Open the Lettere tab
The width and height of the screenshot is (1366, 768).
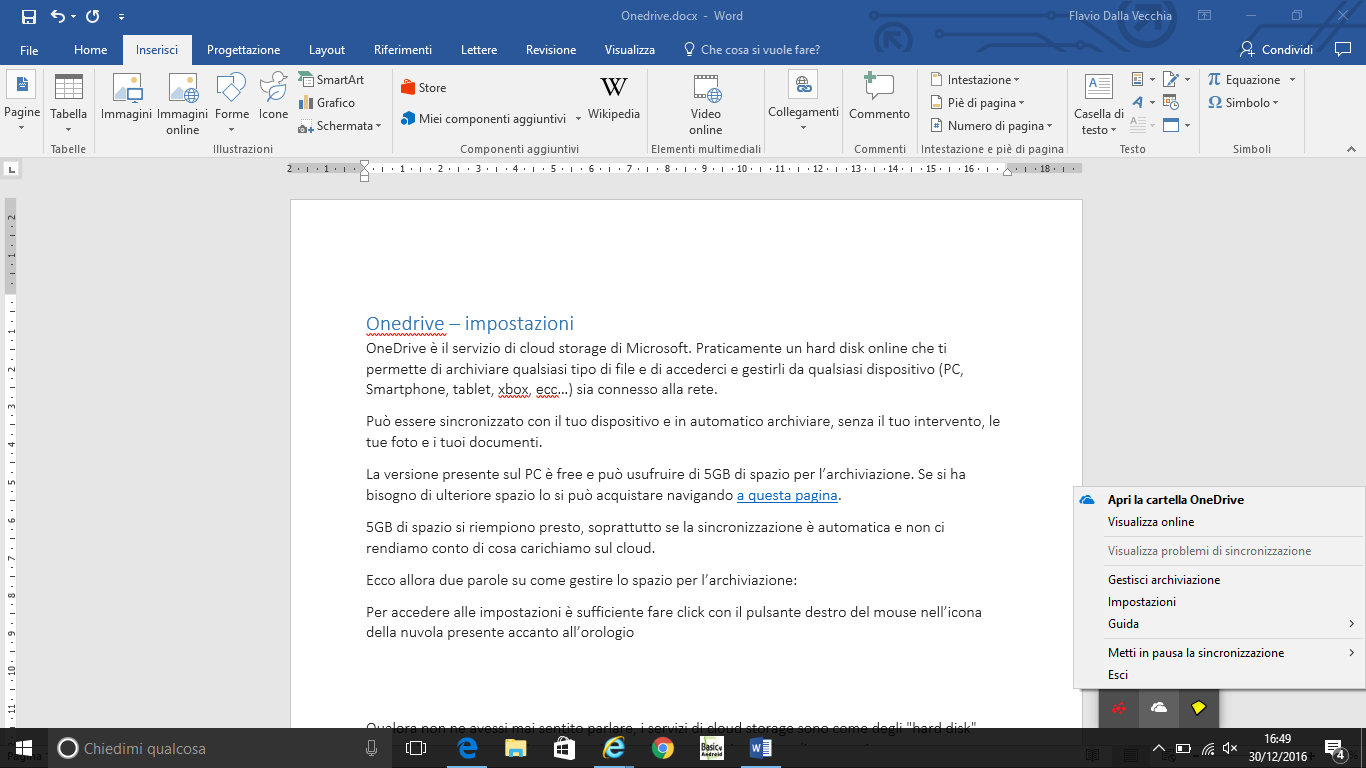(479, 50)
